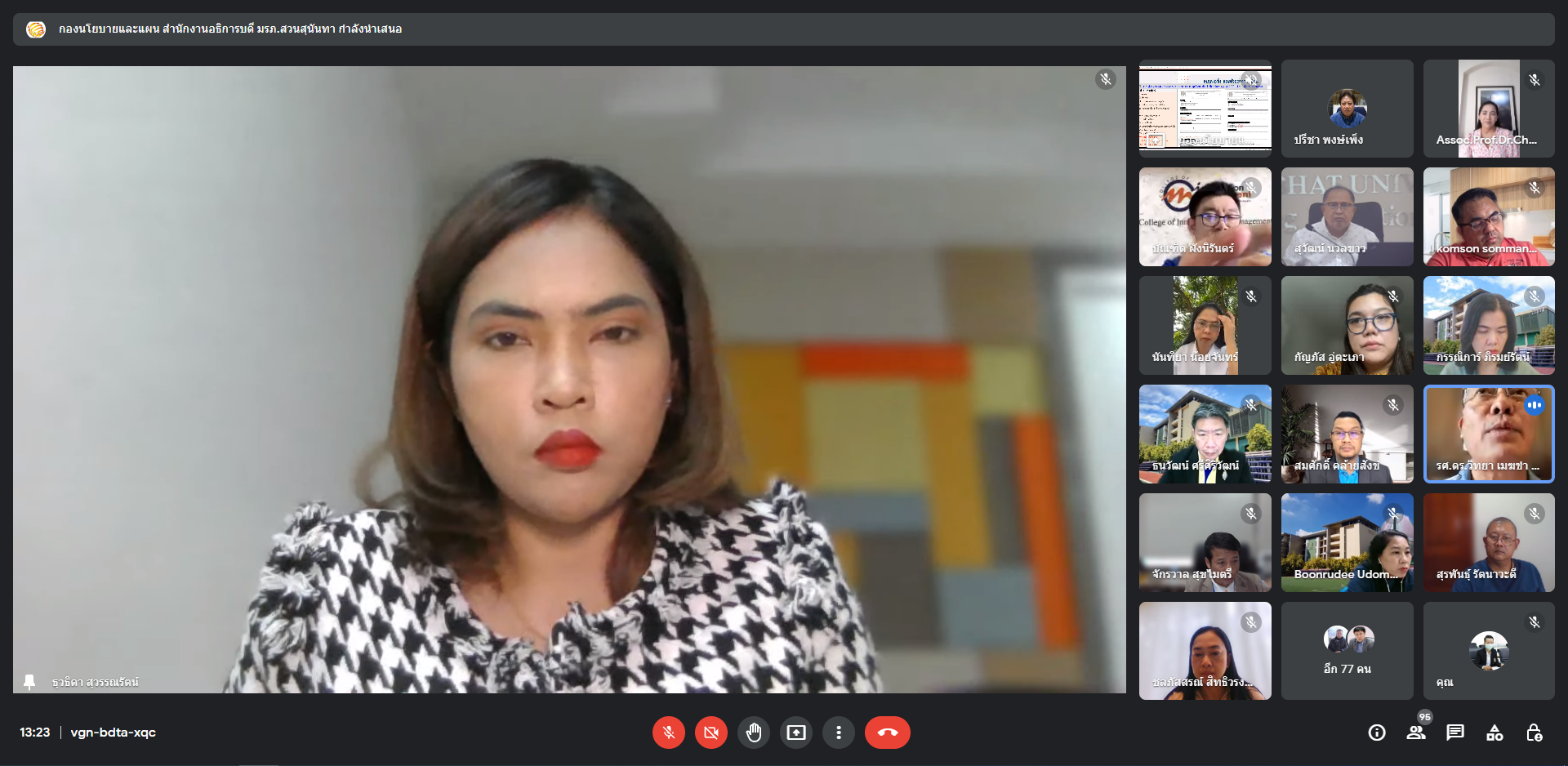Open the meeting details info icon
This screenshot has width=1568, height=766.
(x=1377, y=733)
